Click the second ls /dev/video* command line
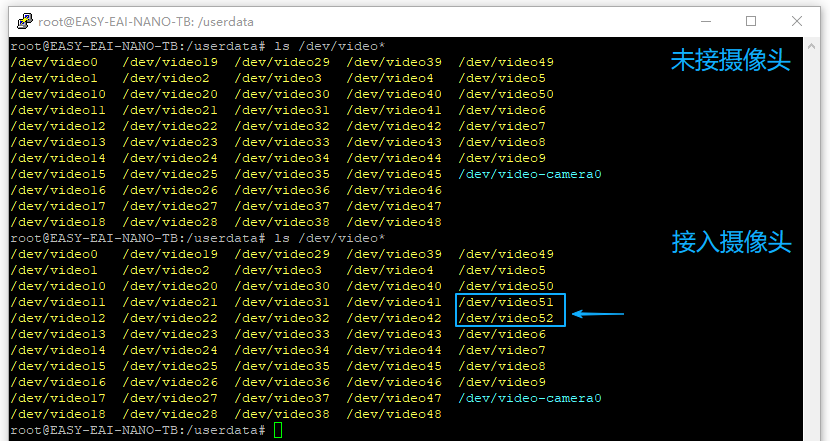Viewport: 830px width, 441px height. (x=196, y=238)
